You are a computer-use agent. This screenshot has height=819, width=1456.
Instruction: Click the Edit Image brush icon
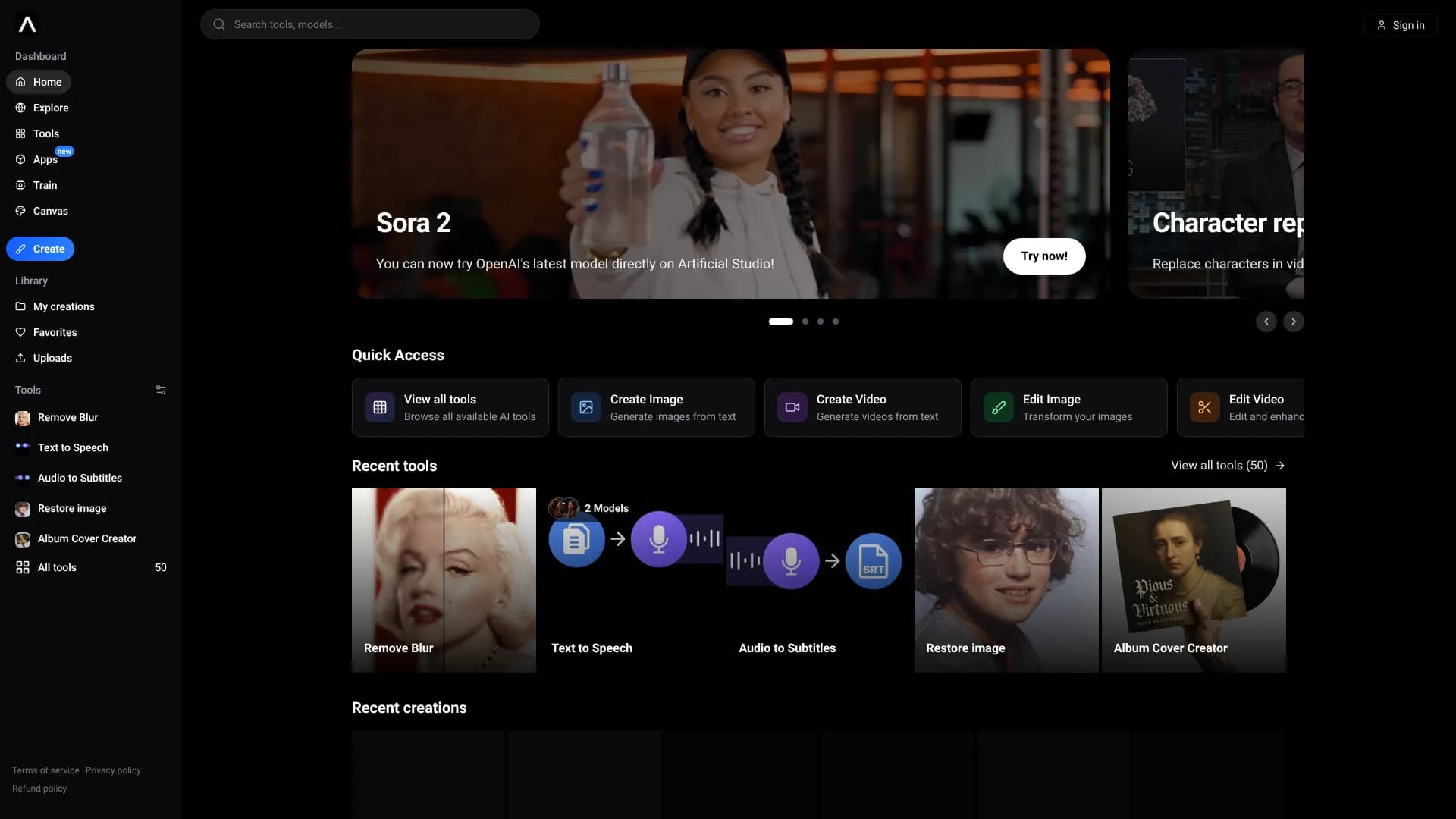[x=999, y=407]
